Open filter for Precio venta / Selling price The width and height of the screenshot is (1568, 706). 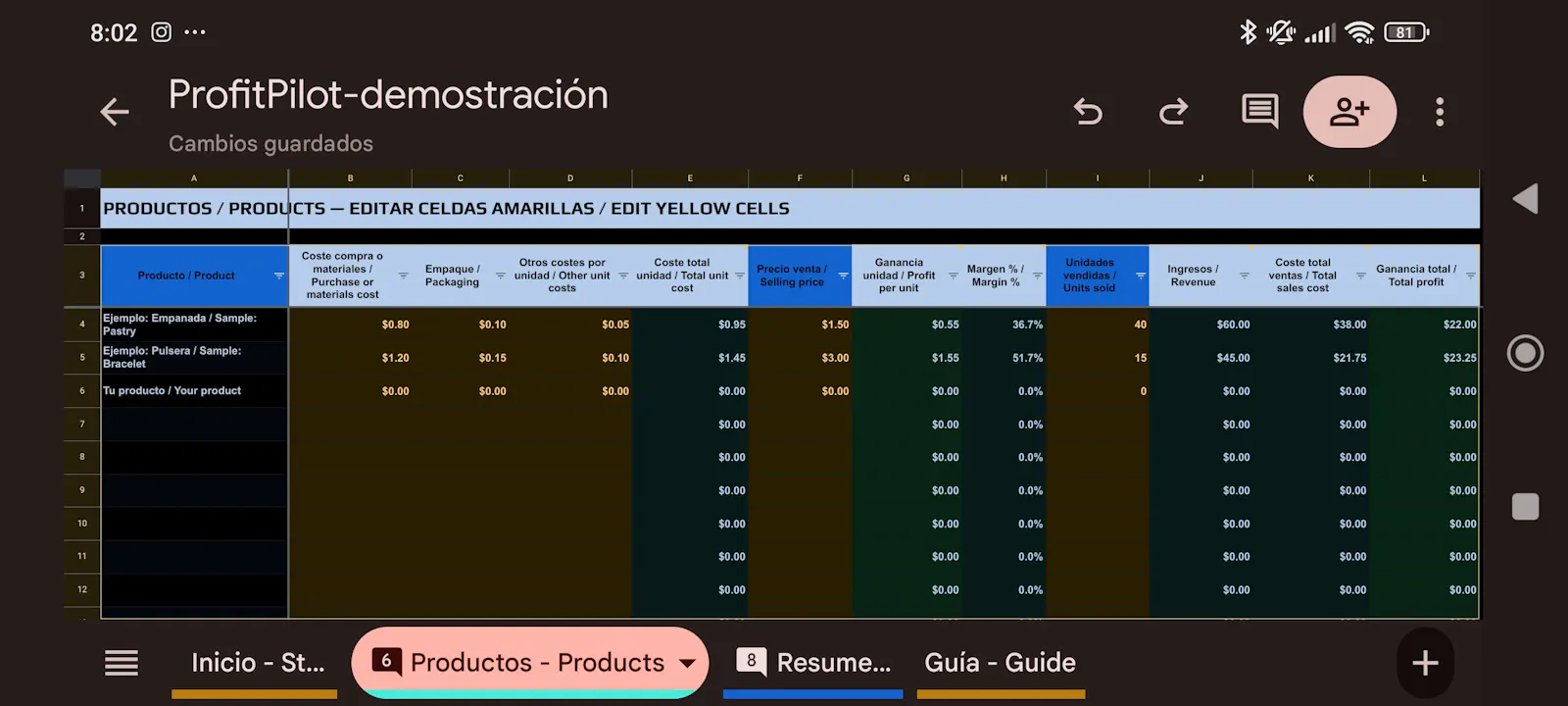point(843,276)
